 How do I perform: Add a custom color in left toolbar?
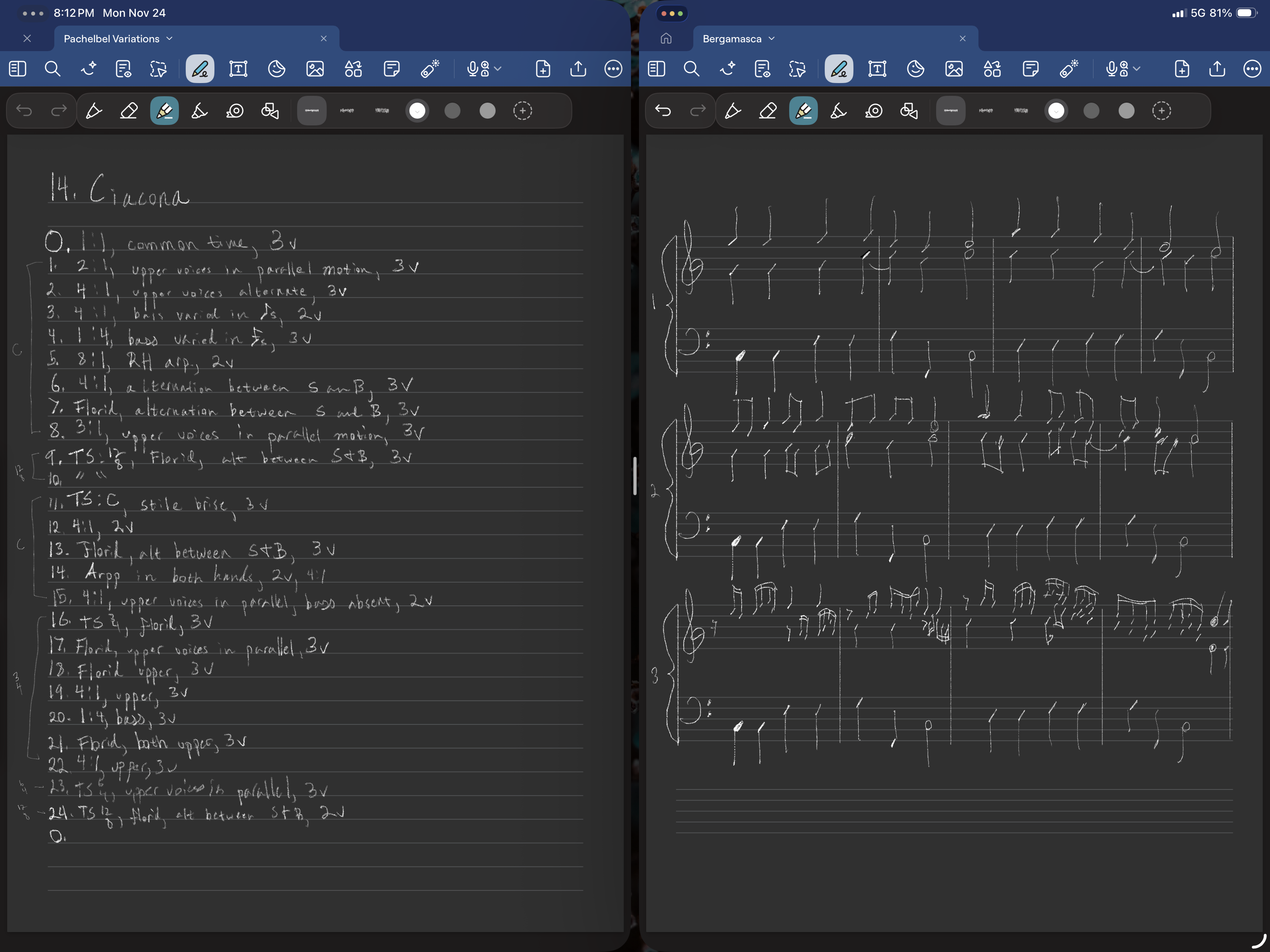click(x=522, y=111)
